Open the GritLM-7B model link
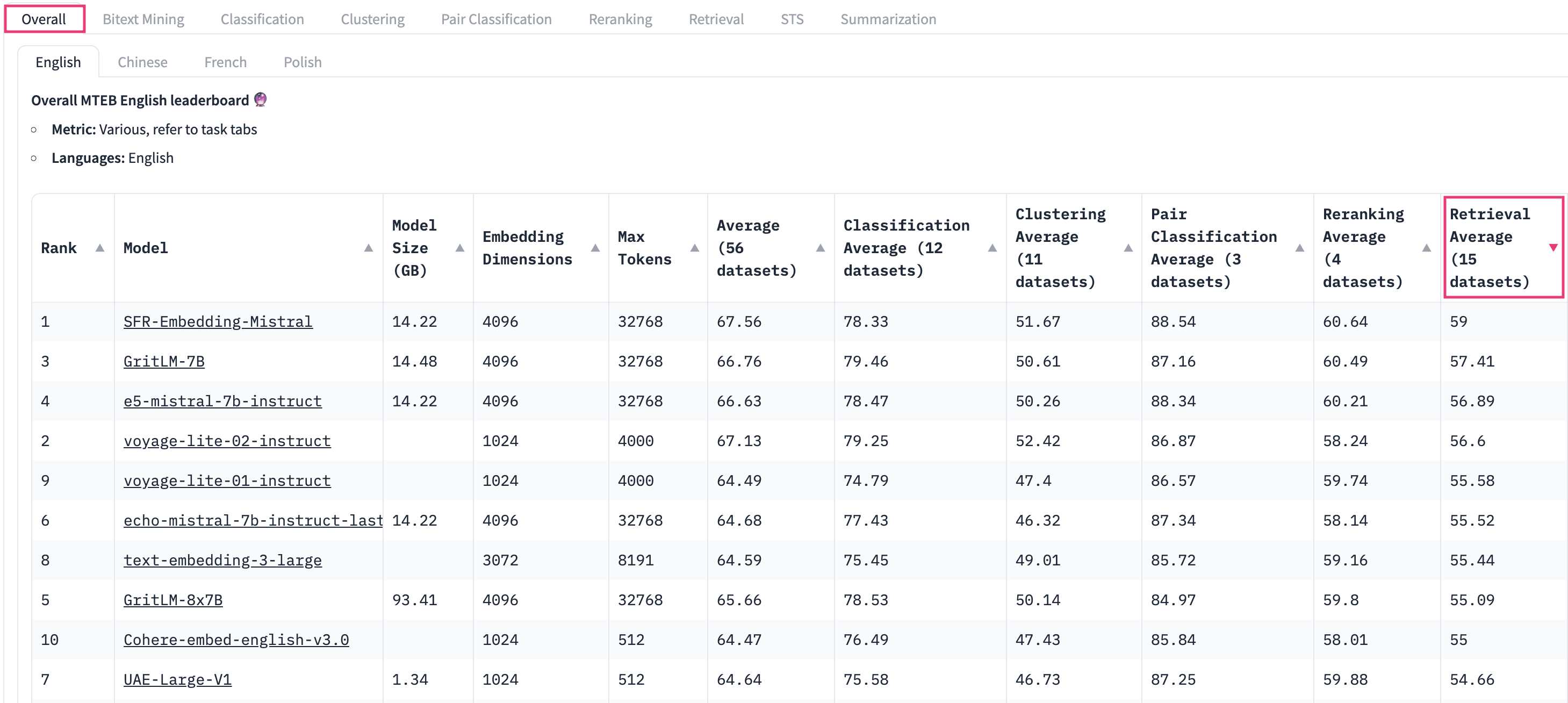Viewport: 1568px width, 703px height. click(x=164, y=361)
